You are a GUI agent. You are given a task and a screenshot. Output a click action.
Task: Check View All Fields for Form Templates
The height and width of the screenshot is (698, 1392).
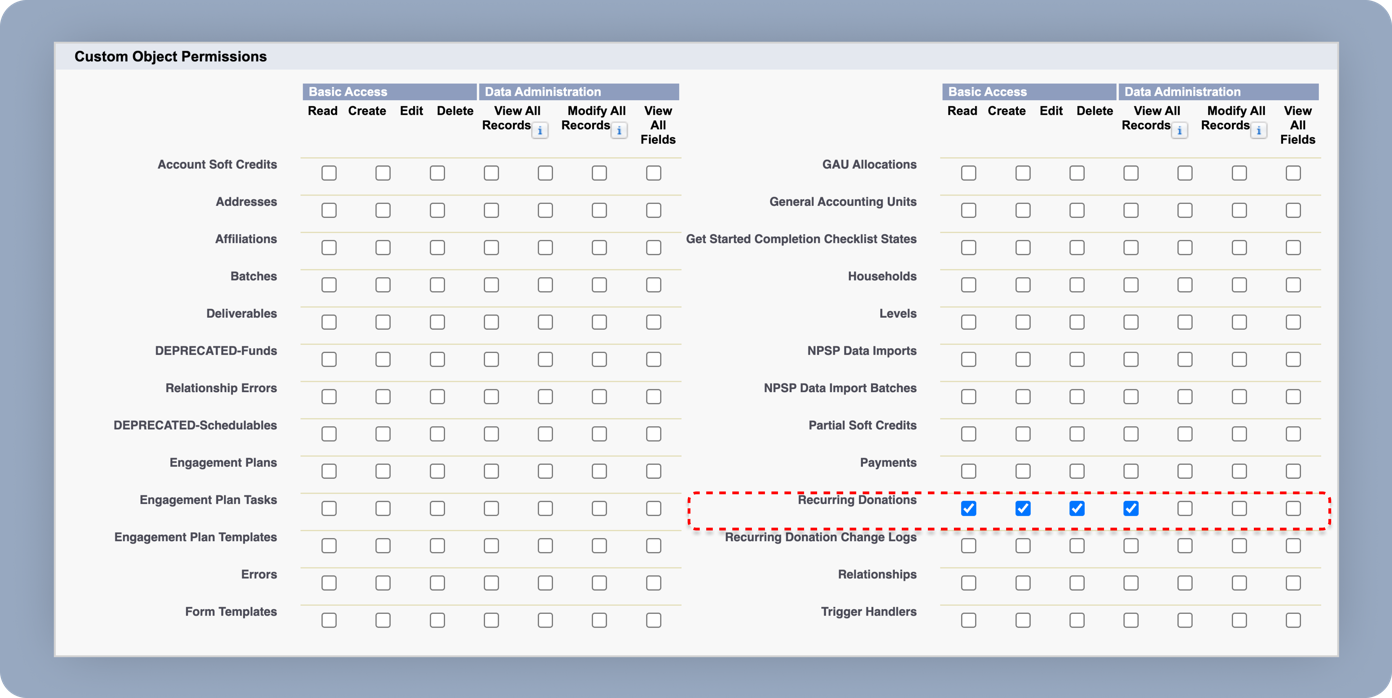click(x=653, y=620)
